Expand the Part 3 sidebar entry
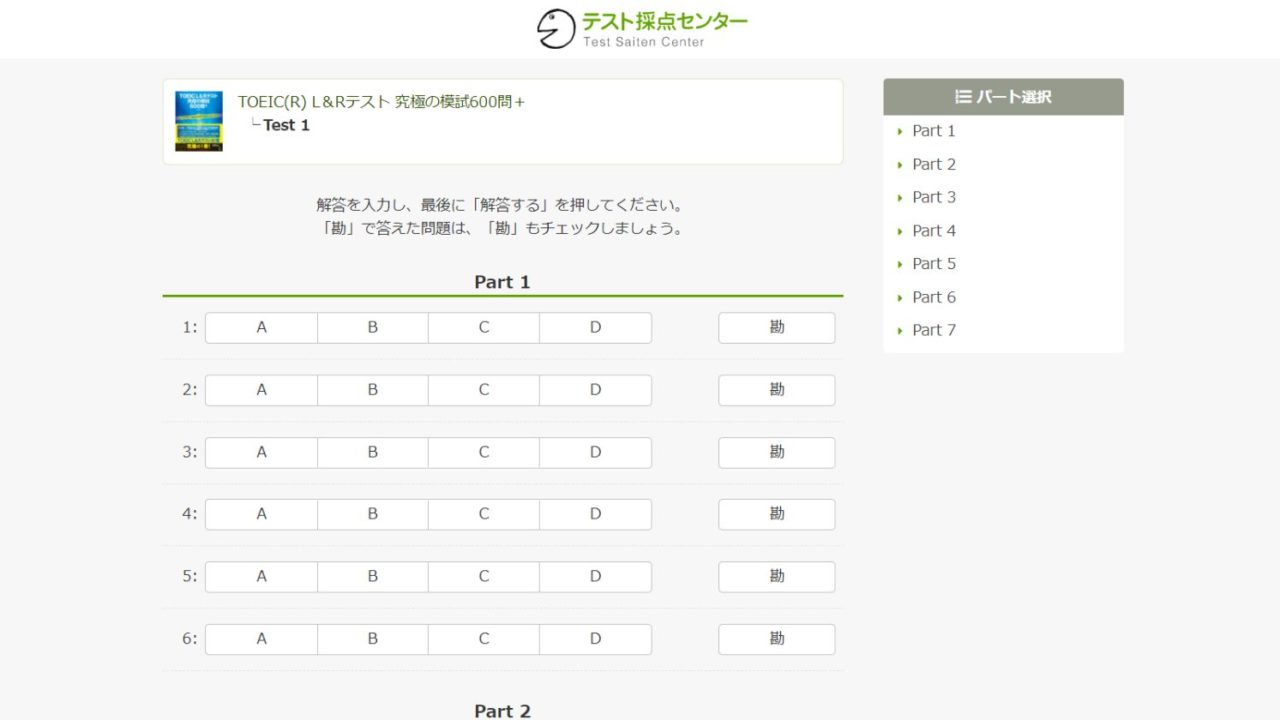Image resolution: width=1280 pixels, height=720 pixels. click(933, 197)
